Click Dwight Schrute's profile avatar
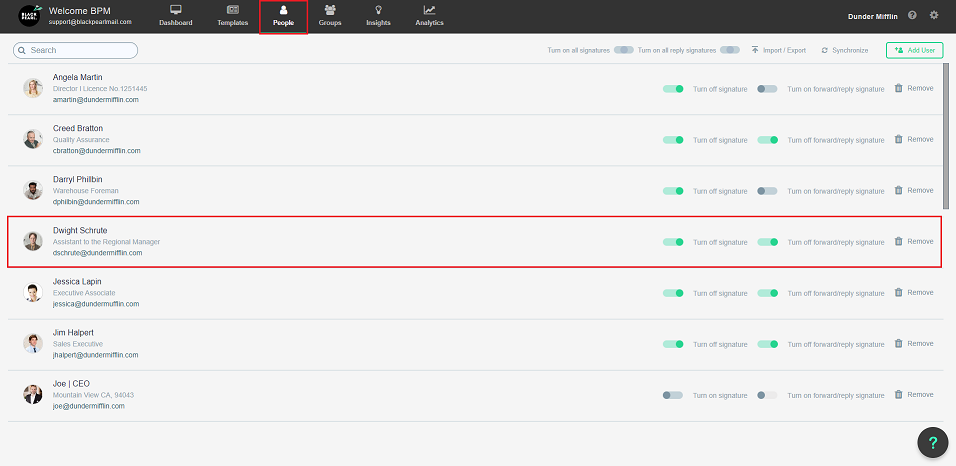This screenshot has height=466, width=956. (x=33, y=241)
